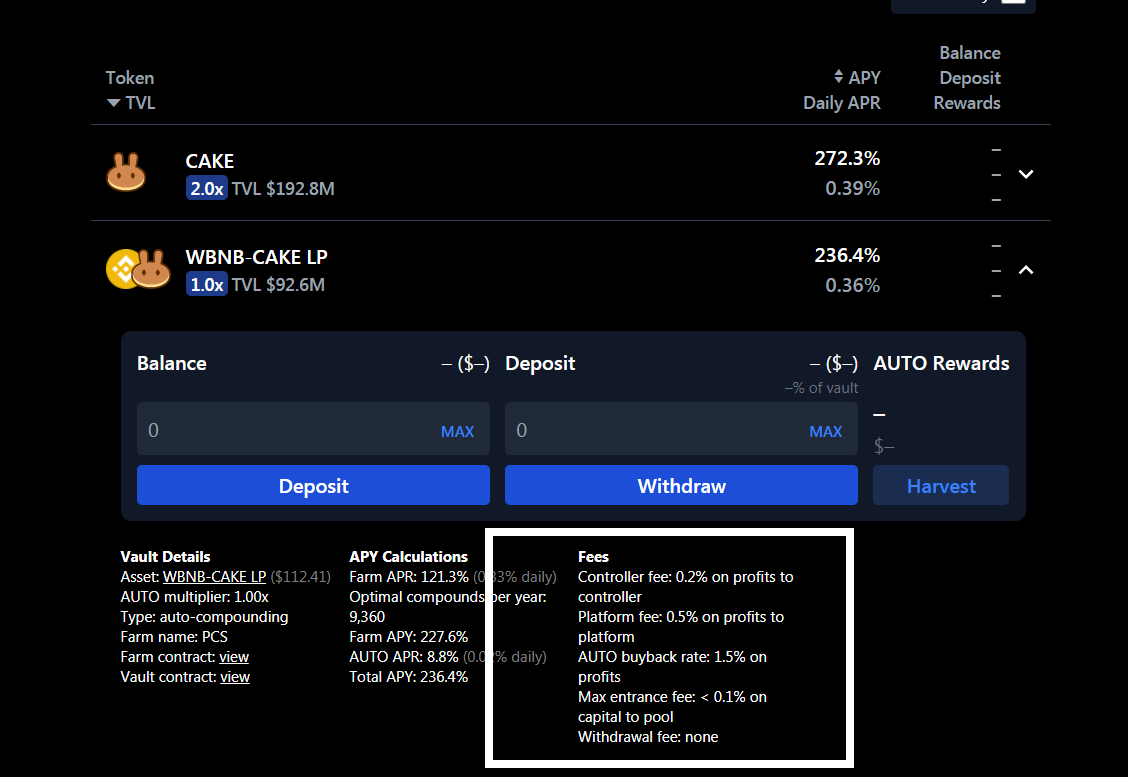
Task: Click the CAKE token pancake bunny icon
Action: [x=126, y=172]
